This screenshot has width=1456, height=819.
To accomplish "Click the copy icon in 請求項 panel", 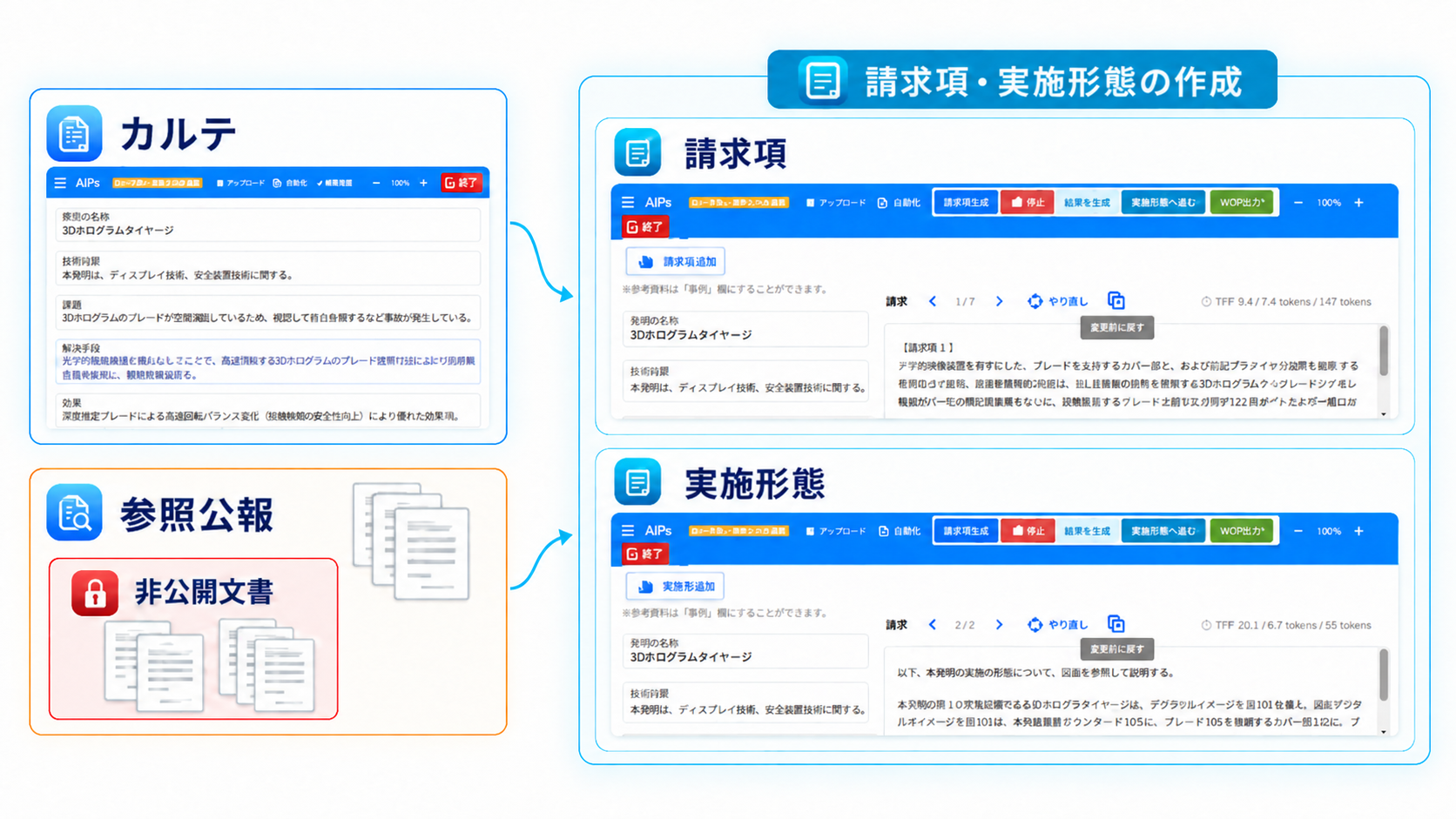I will pyautogui.click(x=1116, y=300).
